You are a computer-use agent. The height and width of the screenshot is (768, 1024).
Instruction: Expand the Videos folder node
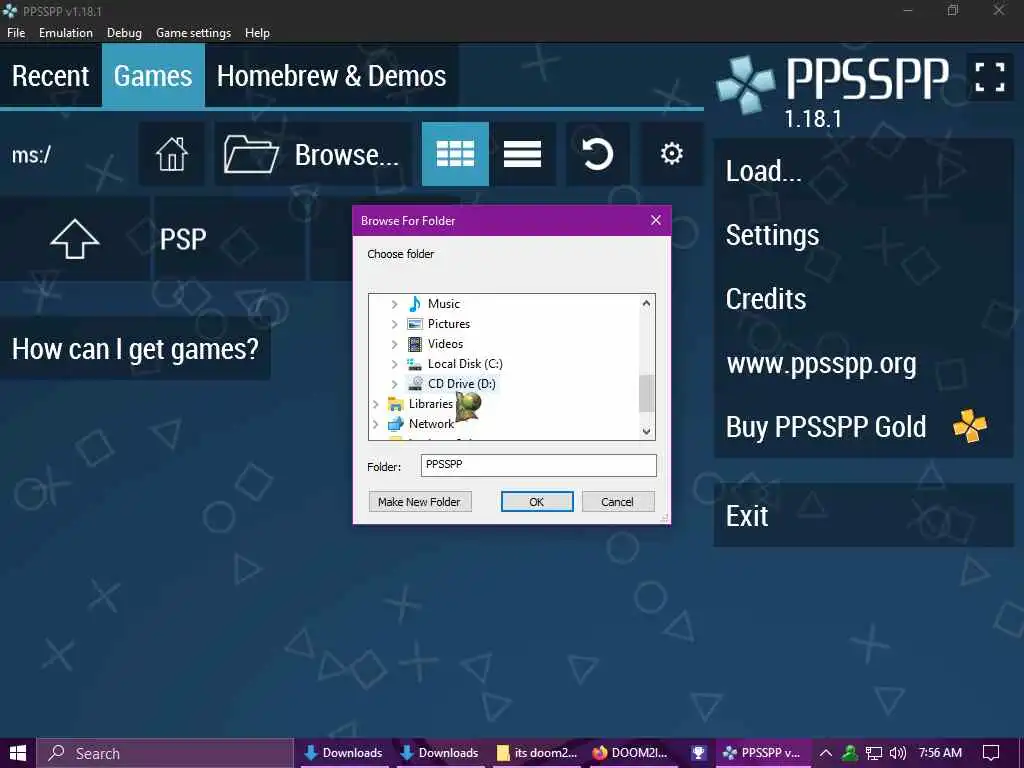click(394, 344)
